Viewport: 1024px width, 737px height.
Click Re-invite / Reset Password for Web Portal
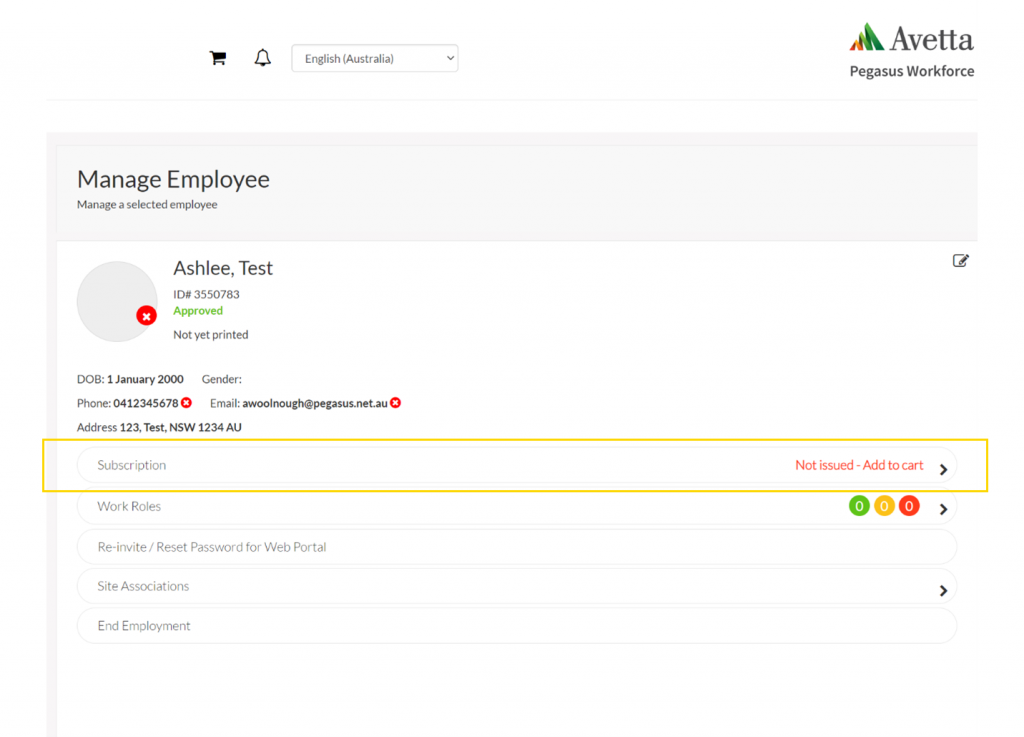point(517,547)
